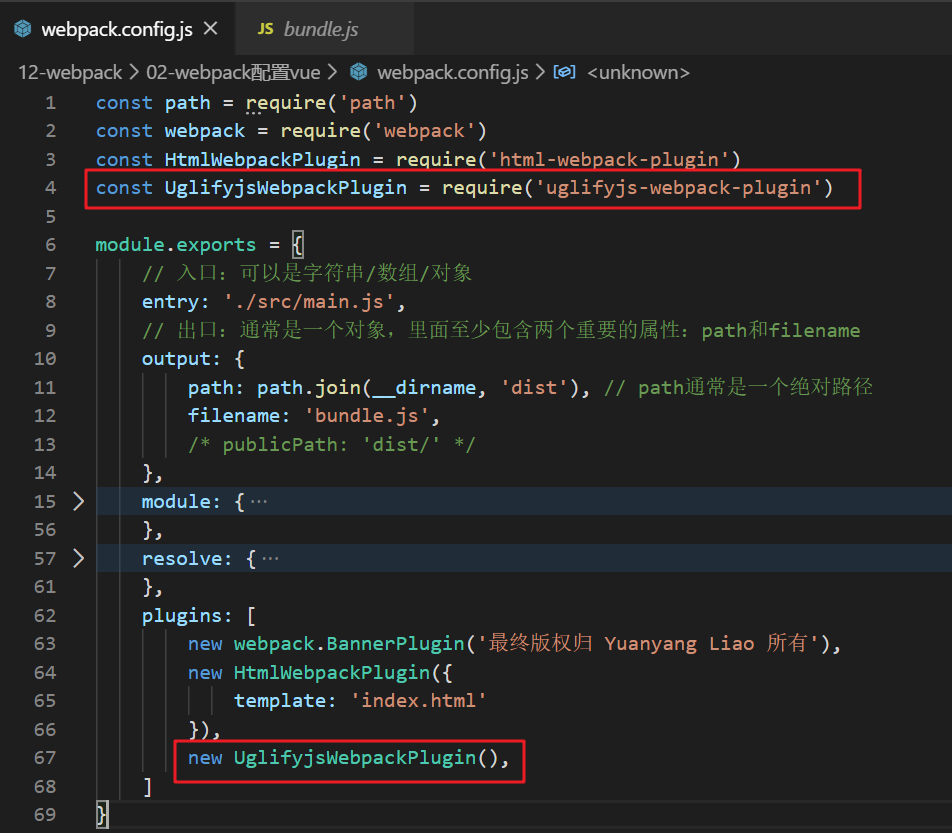Click line number 67 in the gutter
The width and height of the screenshot is (952, 833).
(45, 758)
